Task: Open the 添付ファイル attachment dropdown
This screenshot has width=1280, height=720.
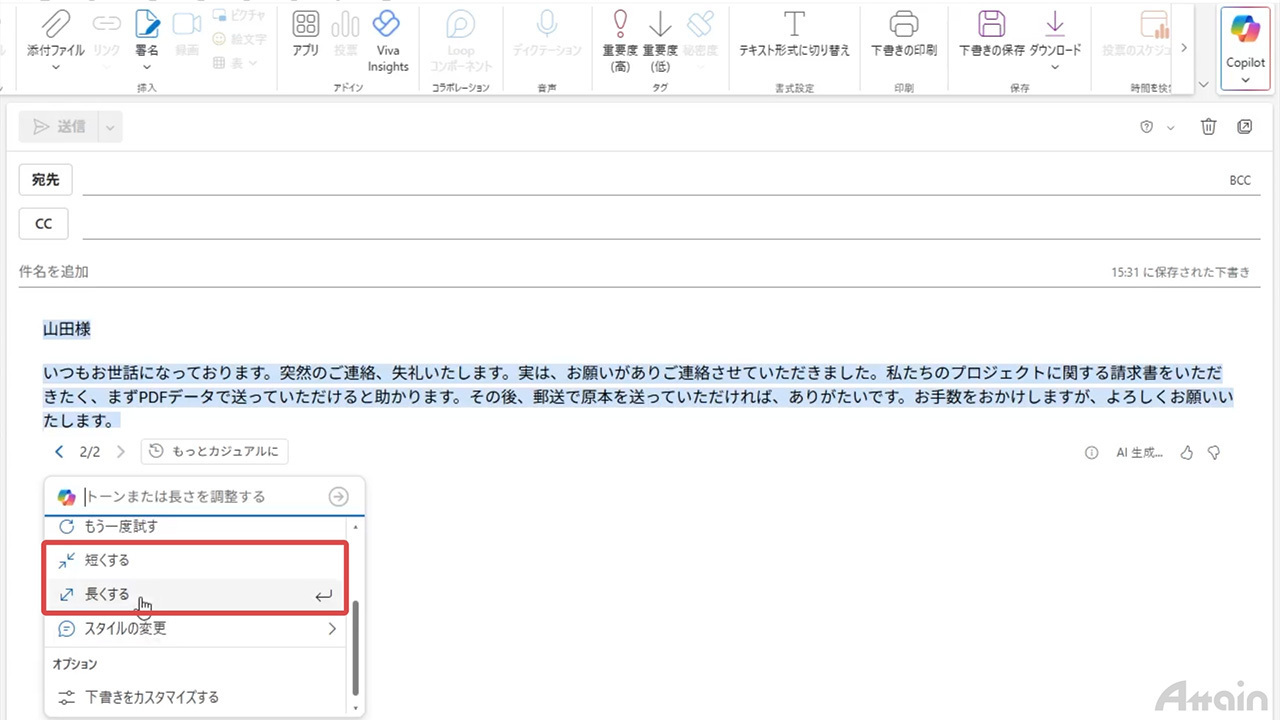Action: [56, 67]
